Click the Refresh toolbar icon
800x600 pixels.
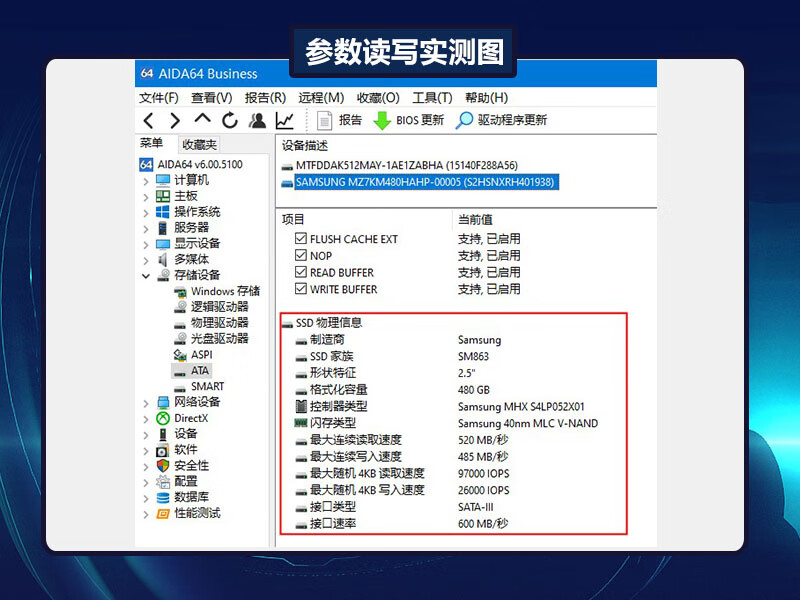pos(230,120)
